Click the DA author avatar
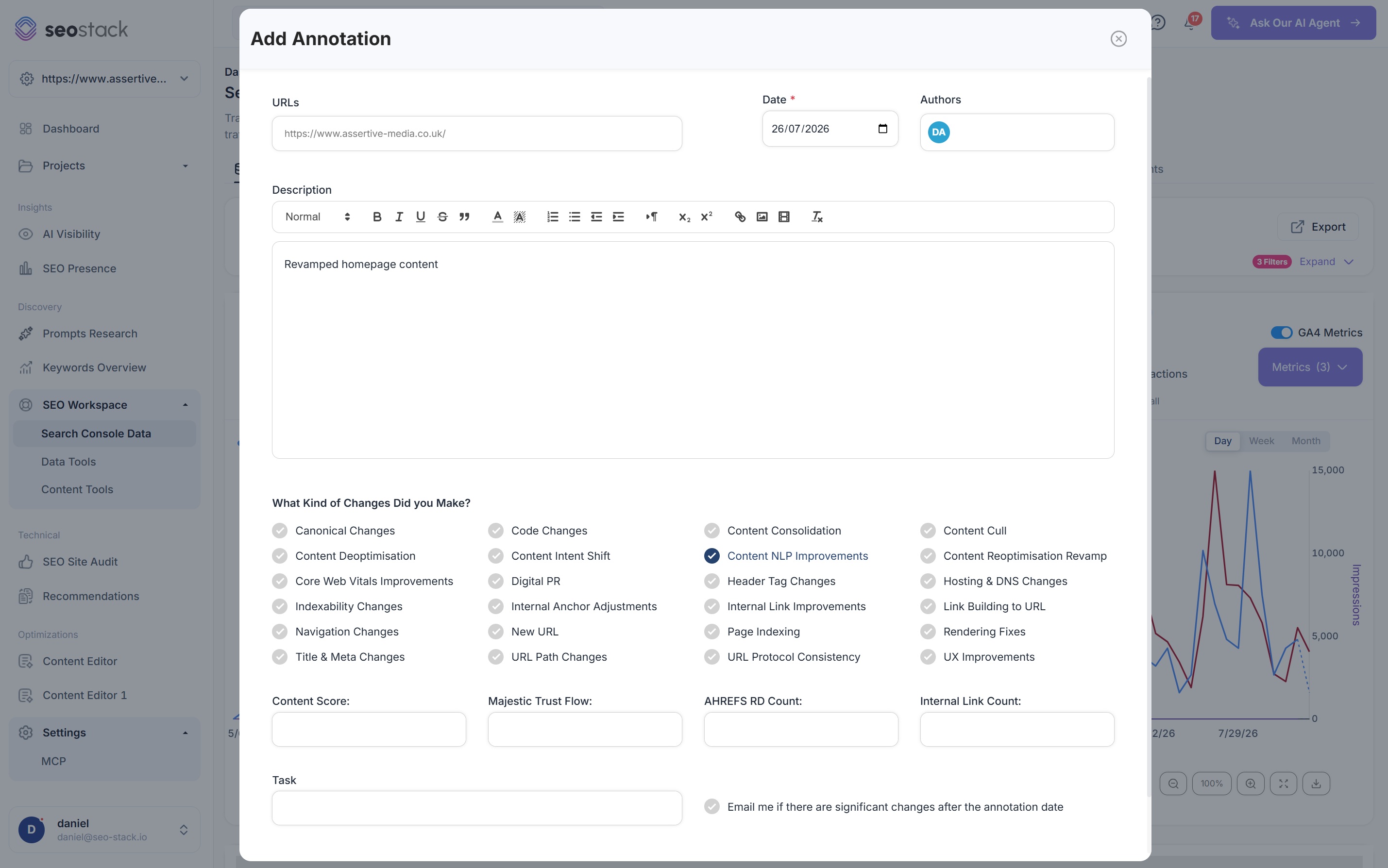1388x868 pixels. click(938, 132)
